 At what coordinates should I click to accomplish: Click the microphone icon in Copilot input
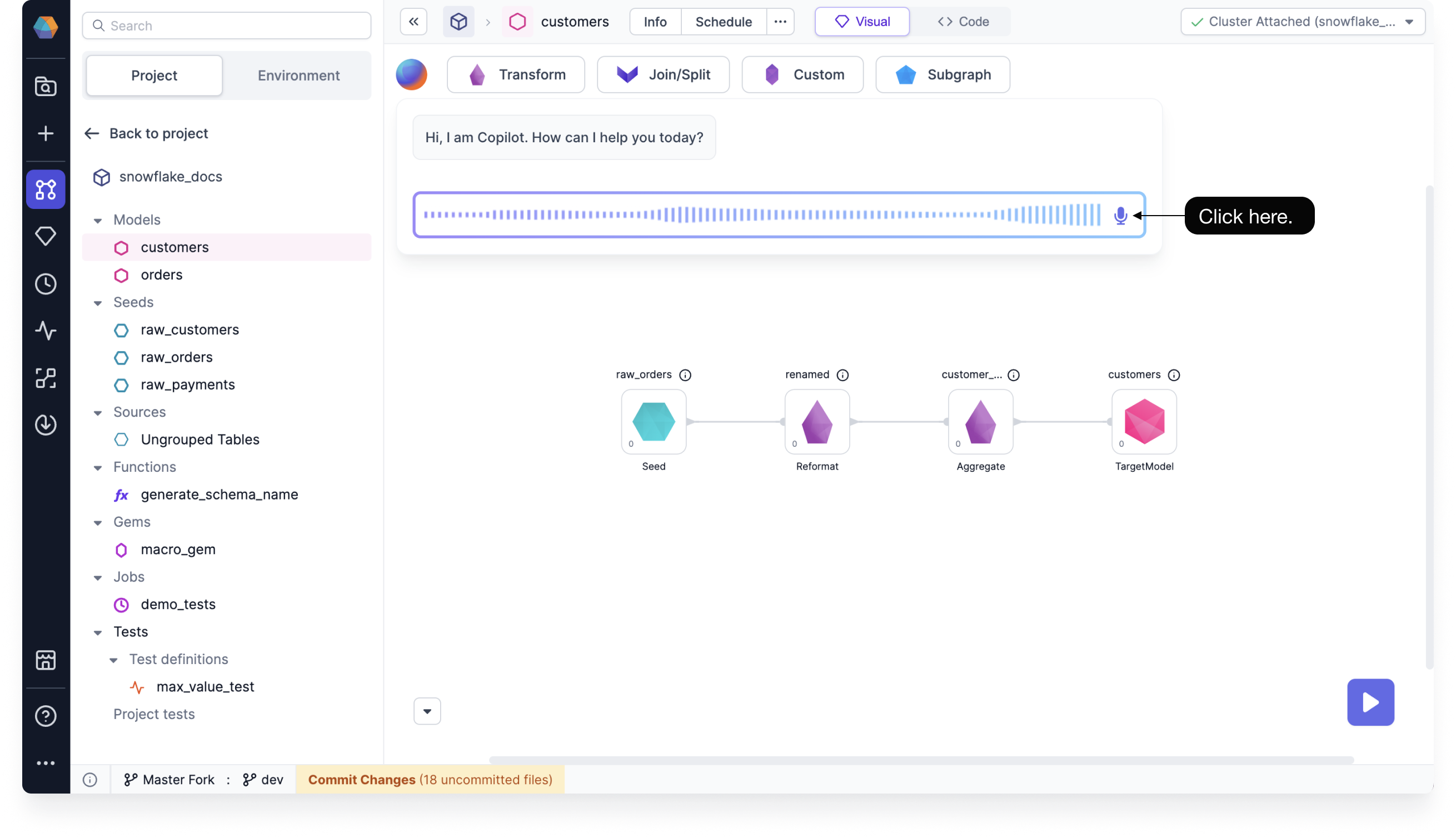point(1121,215)
